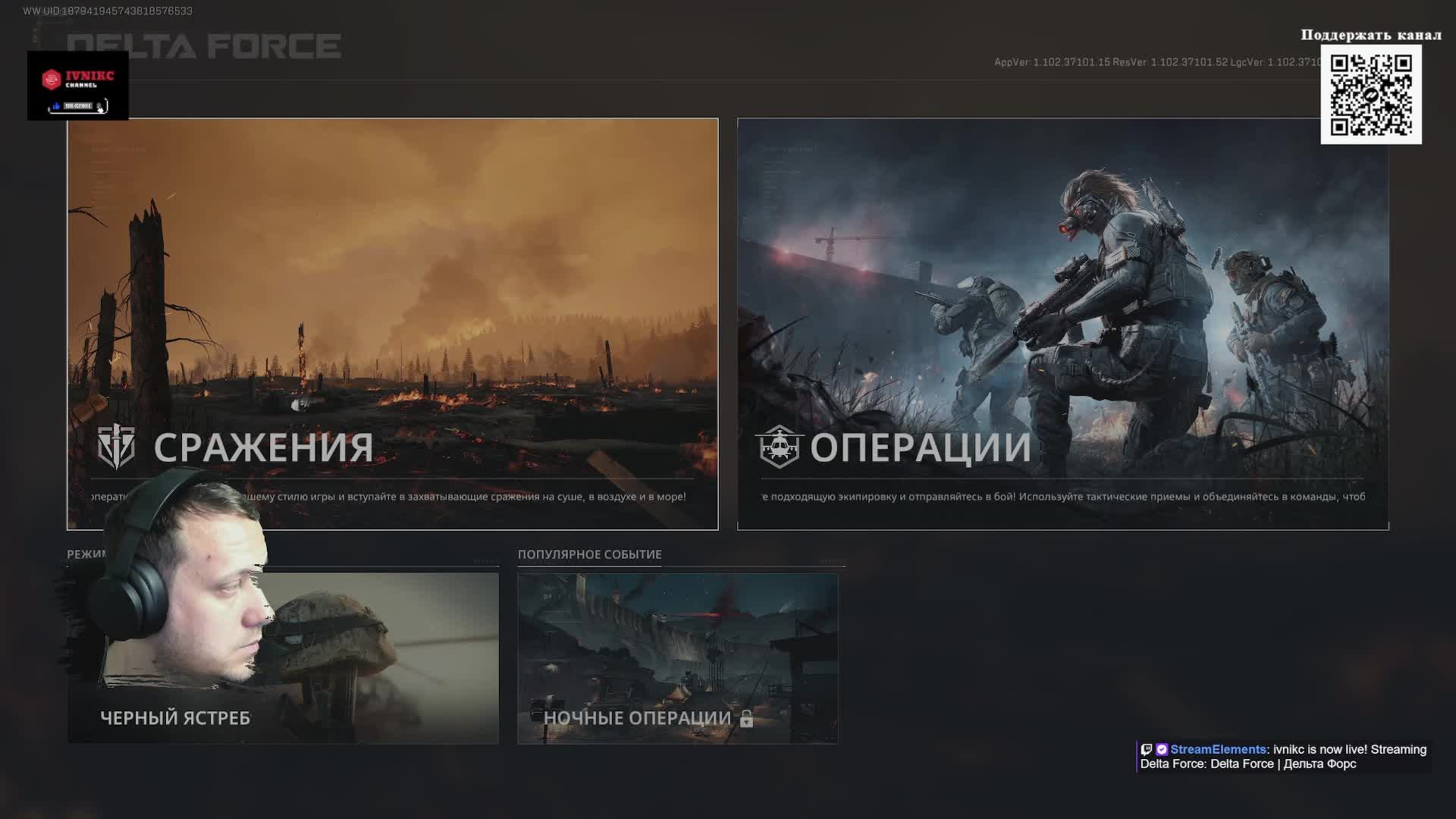Click the blue thumbs-up like icon
This screenshot has height=819, width=1456.
[x=55, y=106]
